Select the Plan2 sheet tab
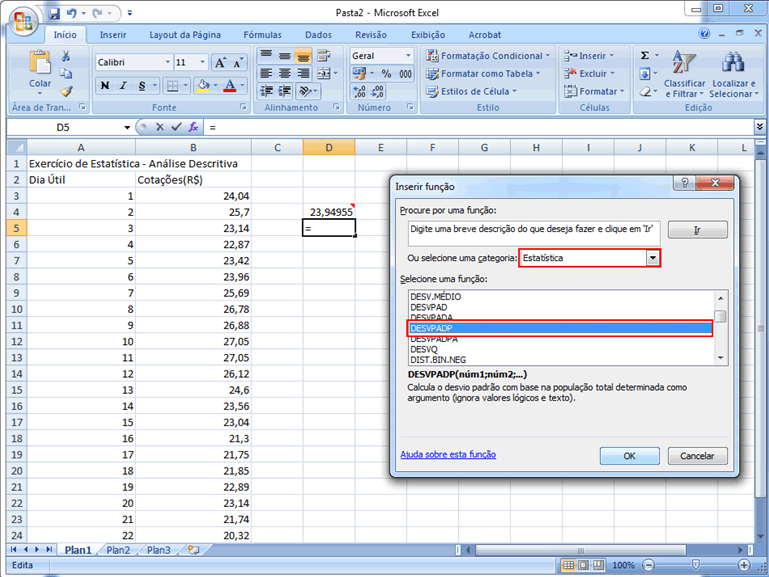Image resolution: width=769 pixels, height=577 pixels. tap(118, 550)
